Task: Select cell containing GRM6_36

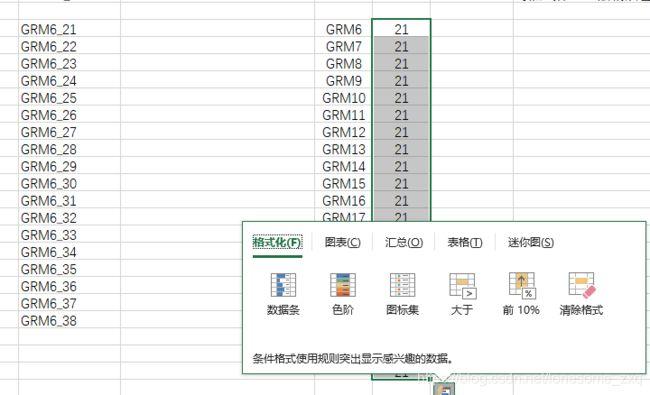Action: (x=70, y=286)
